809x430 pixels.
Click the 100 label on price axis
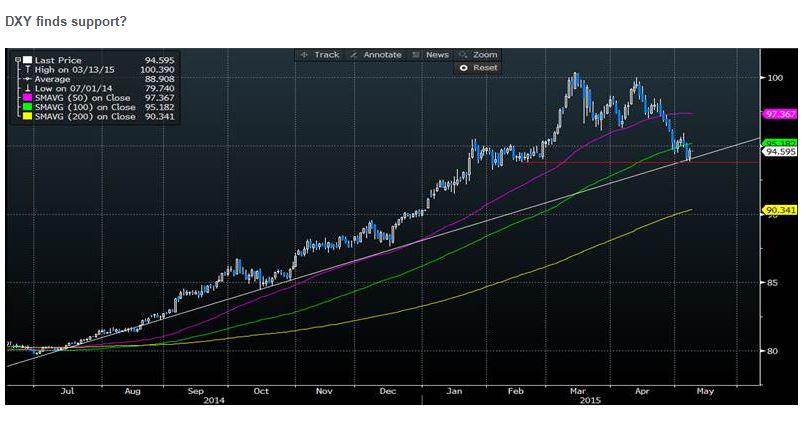click(775, 78)
